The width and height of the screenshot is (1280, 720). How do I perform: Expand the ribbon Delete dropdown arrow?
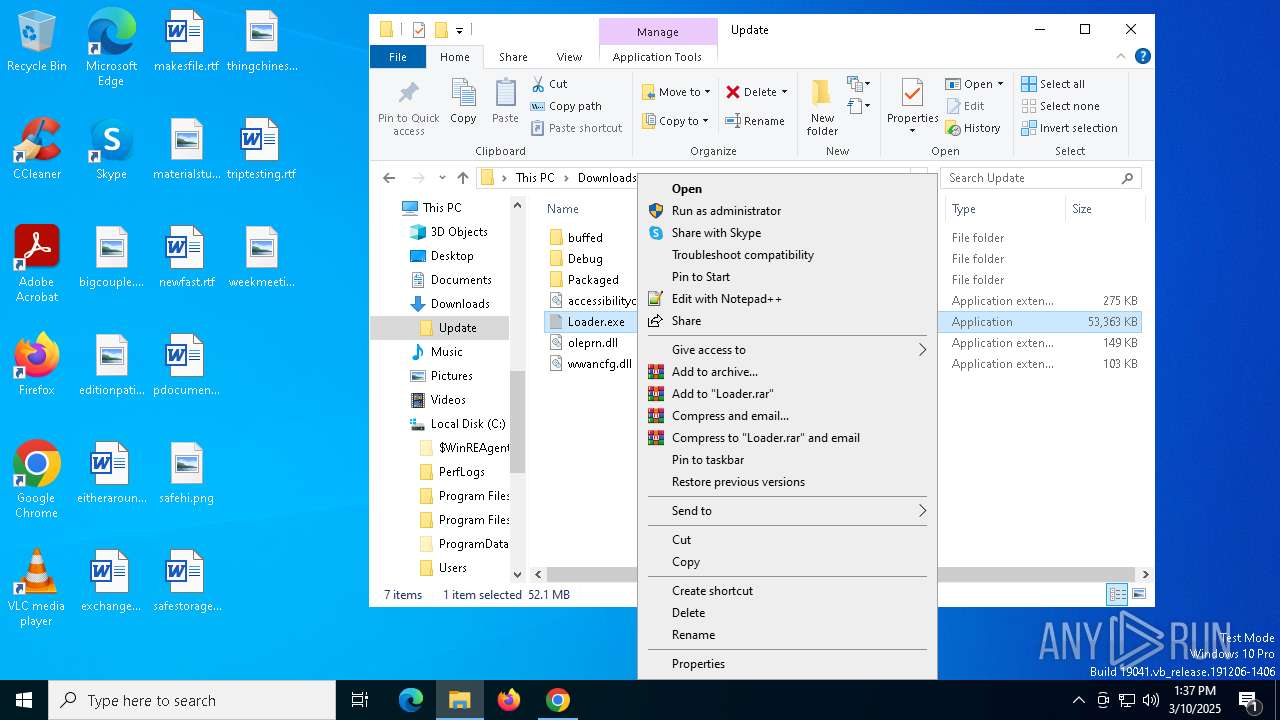pyautogui.click(x=784, y=92)
